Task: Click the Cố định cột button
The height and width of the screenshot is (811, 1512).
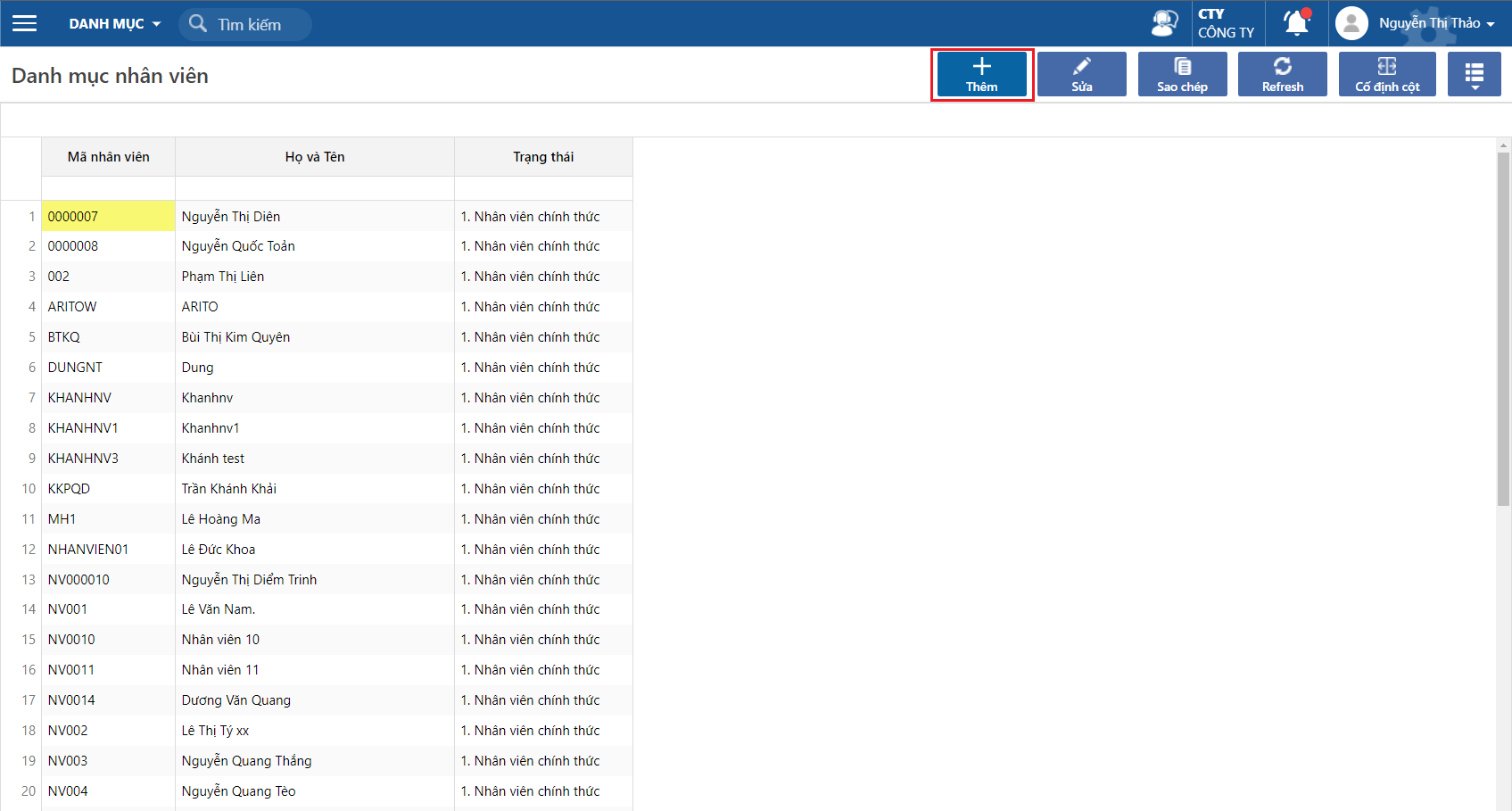Action: pyautogui.click(x=1386, y=74)
